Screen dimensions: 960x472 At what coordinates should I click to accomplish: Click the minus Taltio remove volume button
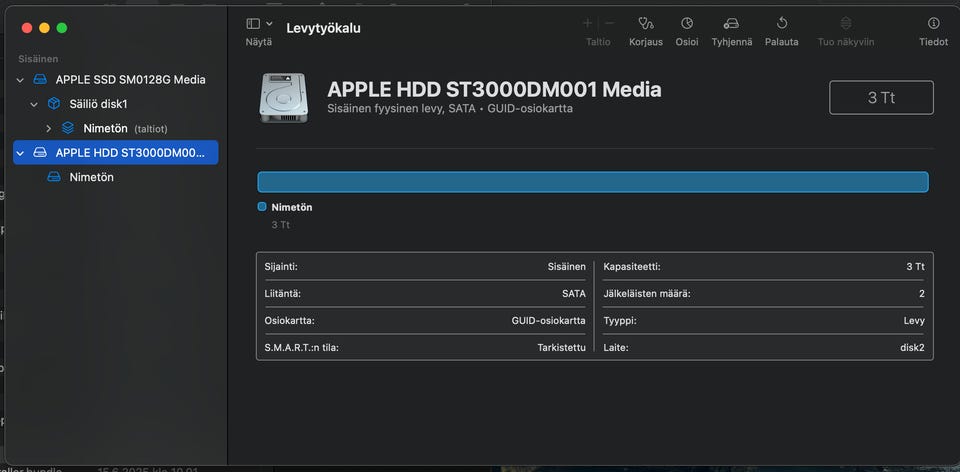click(x=609, y=23)
